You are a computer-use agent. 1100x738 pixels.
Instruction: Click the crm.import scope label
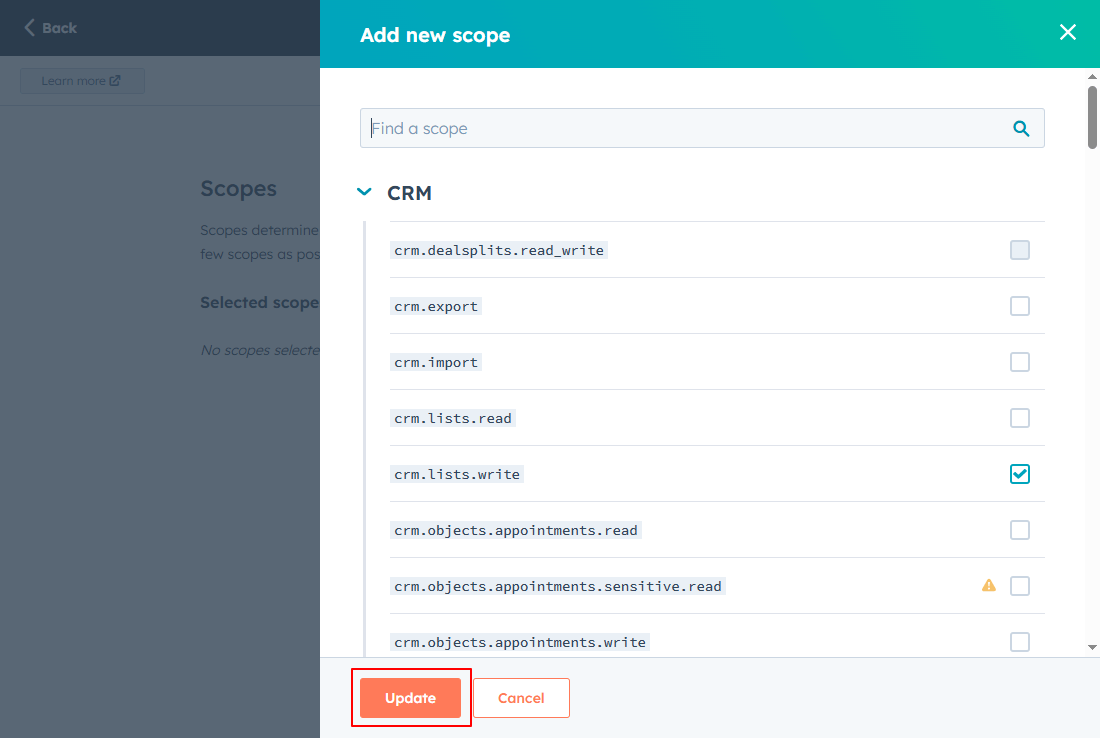pos(436,363)
